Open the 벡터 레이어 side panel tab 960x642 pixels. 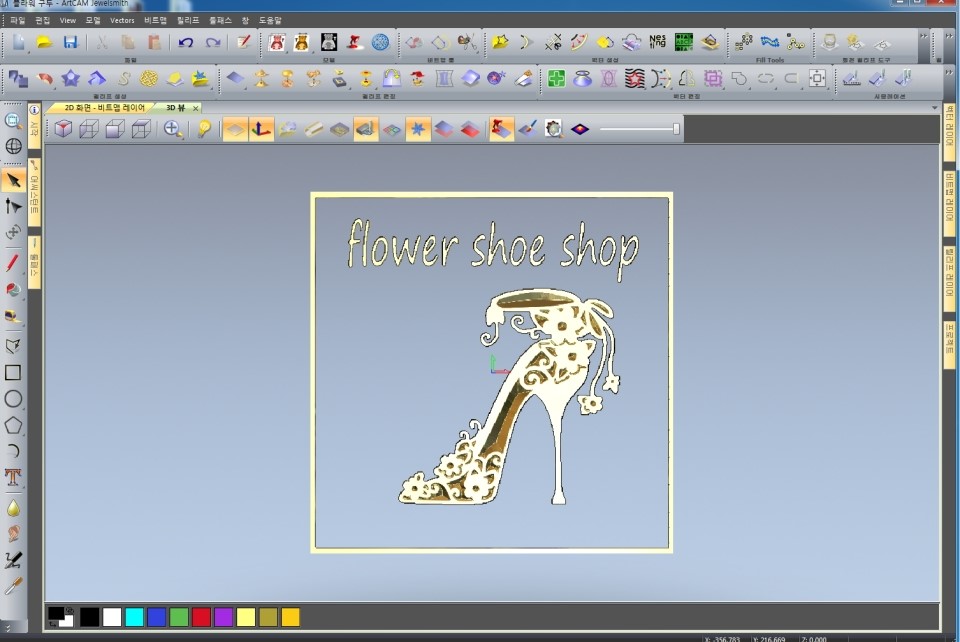tap(949, 132)
